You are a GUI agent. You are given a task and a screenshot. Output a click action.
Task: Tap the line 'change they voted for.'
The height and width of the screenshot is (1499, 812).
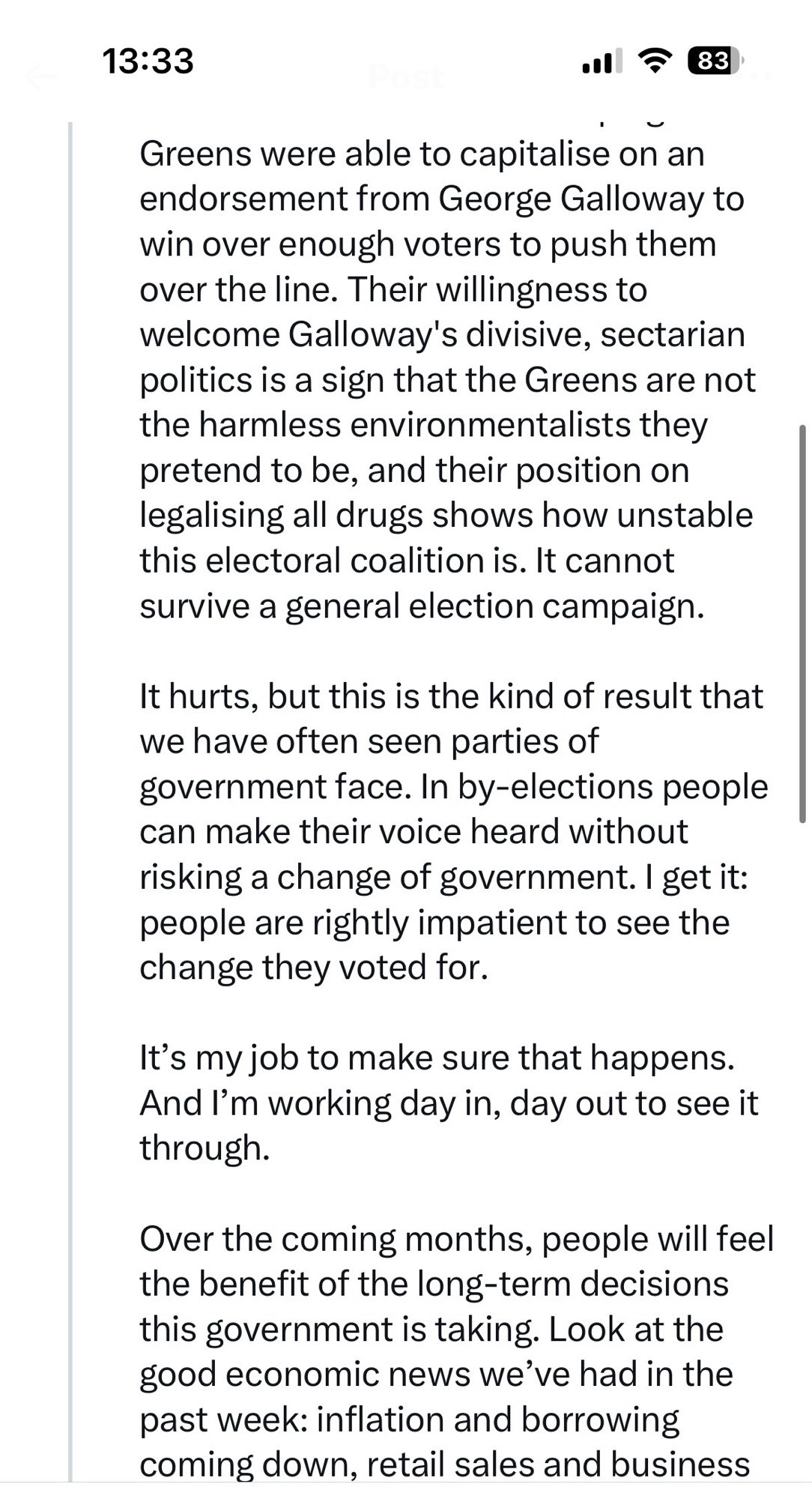[x=313, y=968]
